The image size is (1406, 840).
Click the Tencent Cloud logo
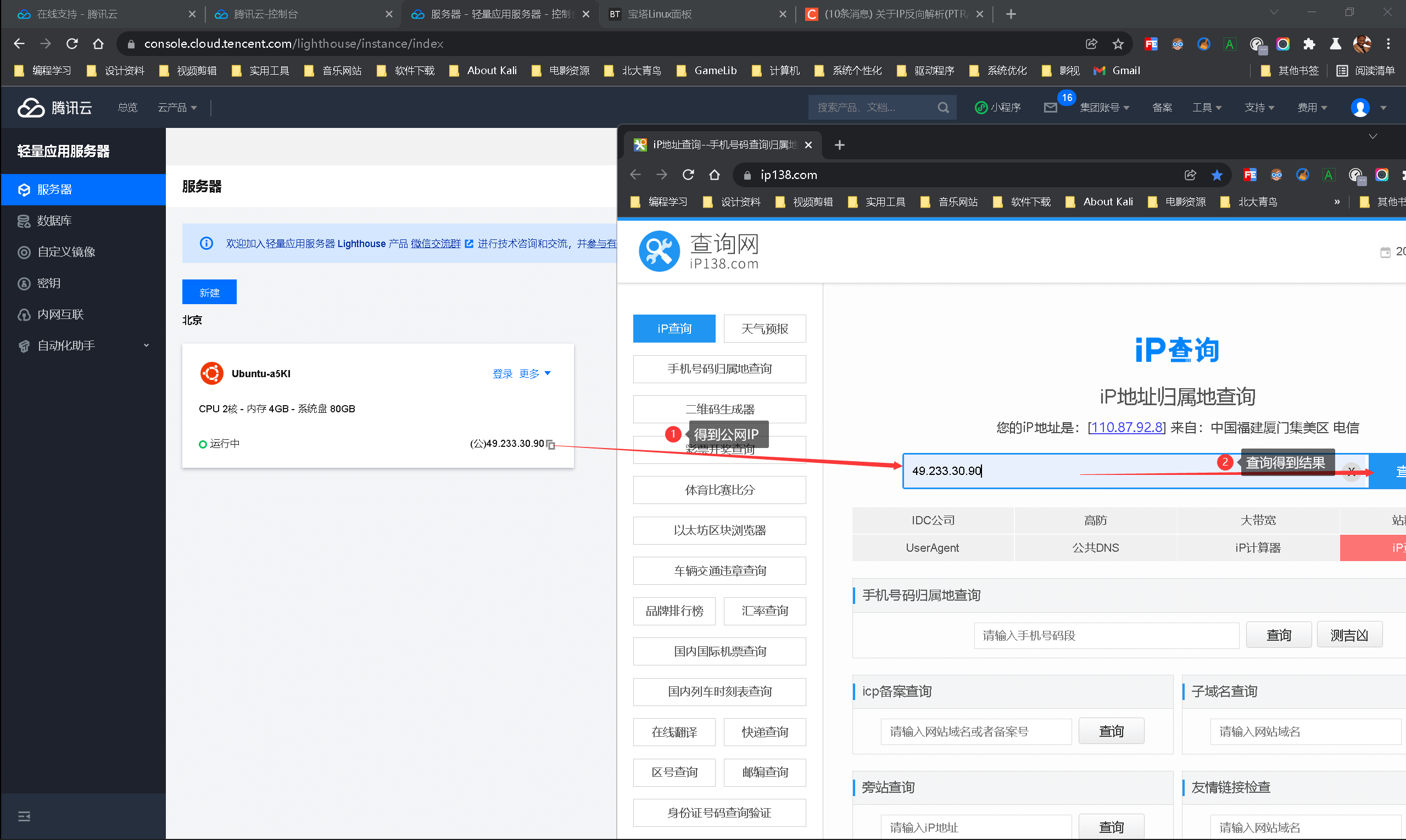[x=54, y=107]
